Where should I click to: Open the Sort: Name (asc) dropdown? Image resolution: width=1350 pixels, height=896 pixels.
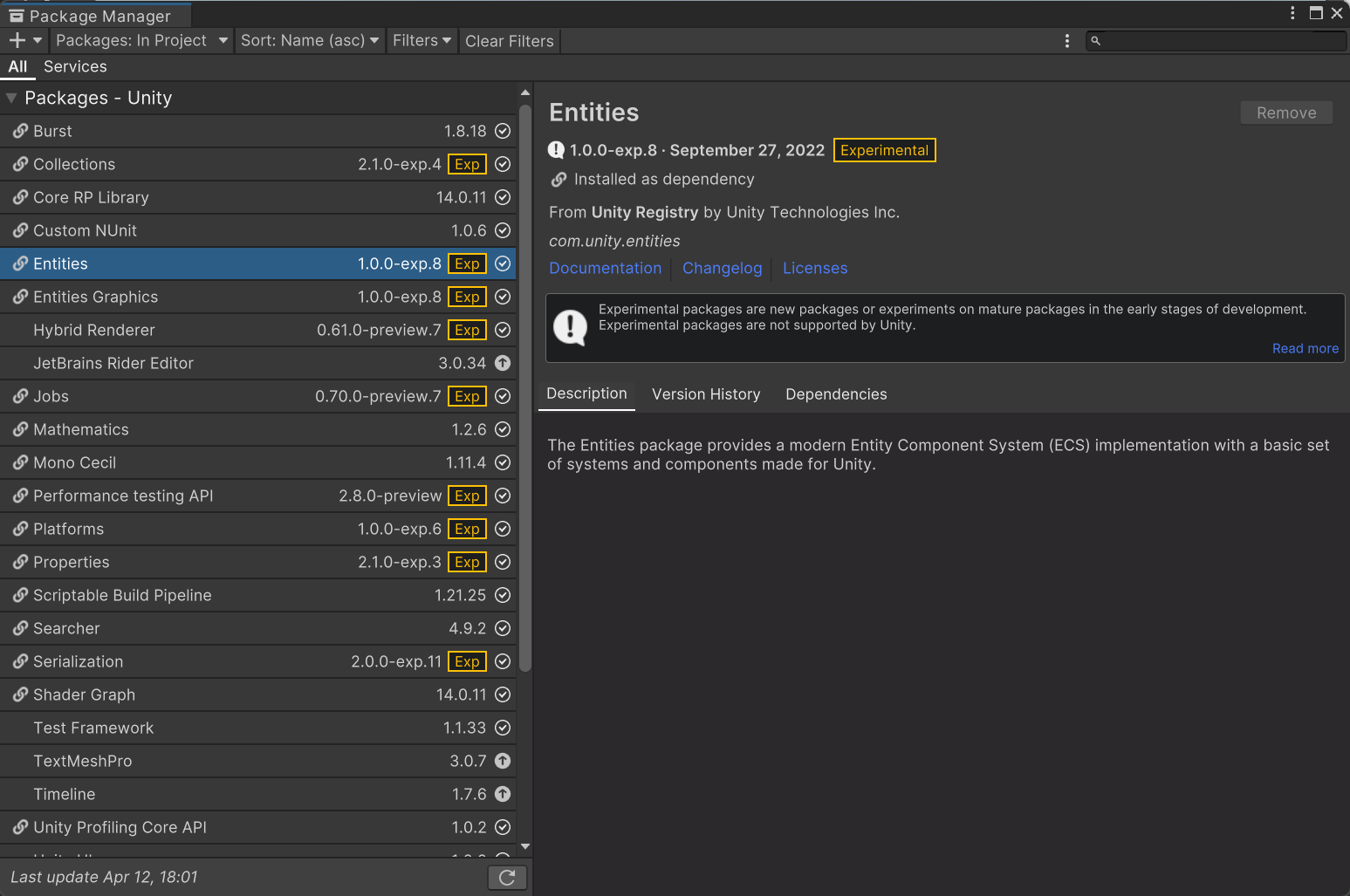(x=310, y=40)
